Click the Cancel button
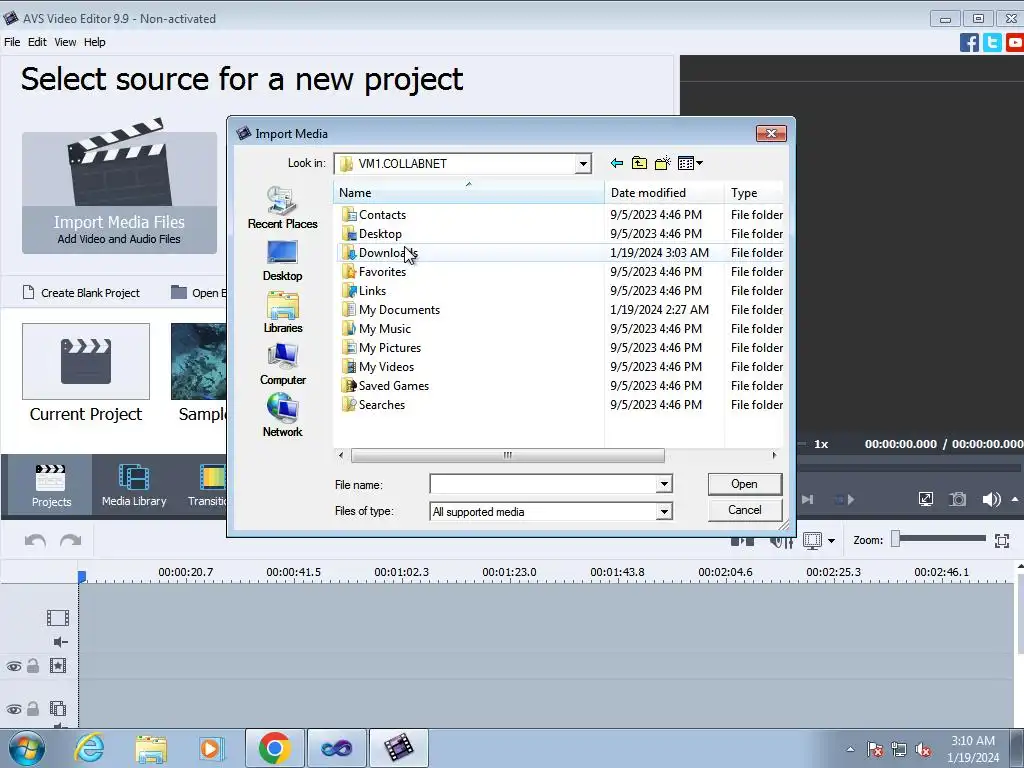Viewport: 1024px width, 768px height. click(744, 510)
